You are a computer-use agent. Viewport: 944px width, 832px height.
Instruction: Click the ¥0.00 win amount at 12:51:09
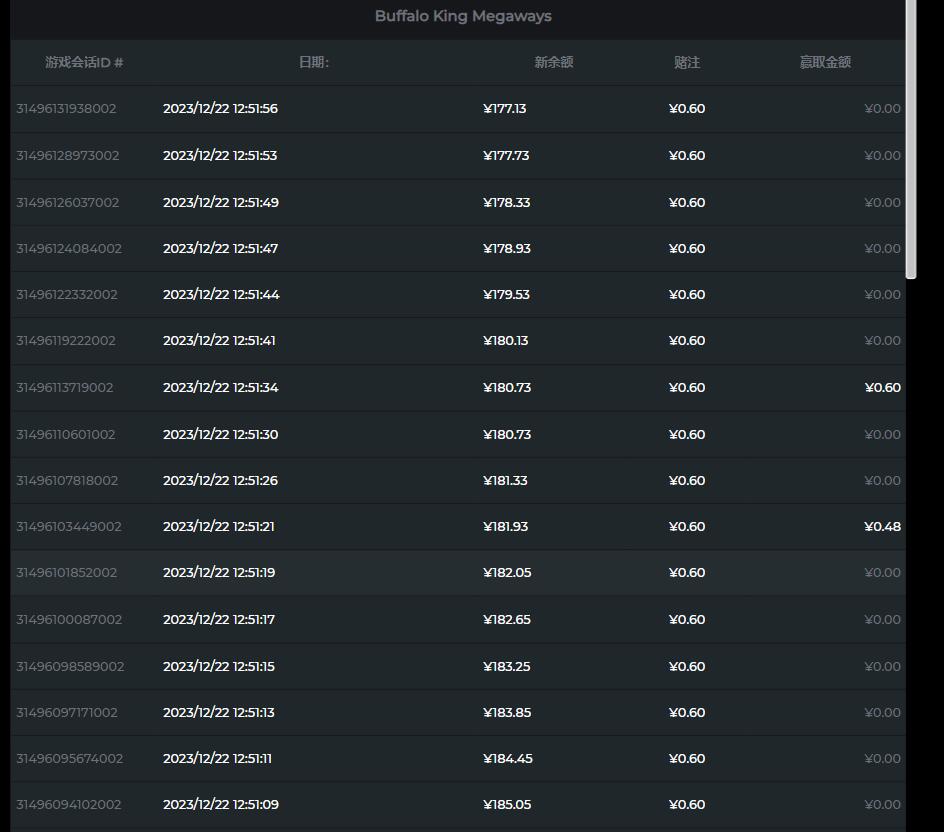pos(883,805)
